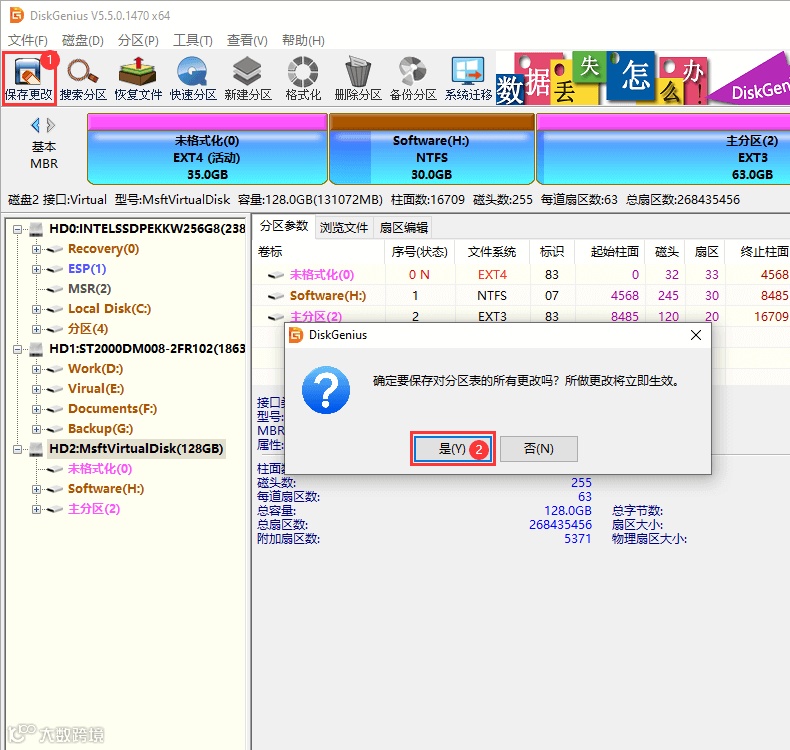Viewport: 790px width, 750px height.
Task: Select Backup(G:) in the tree
Action: [x=100, y=429]
